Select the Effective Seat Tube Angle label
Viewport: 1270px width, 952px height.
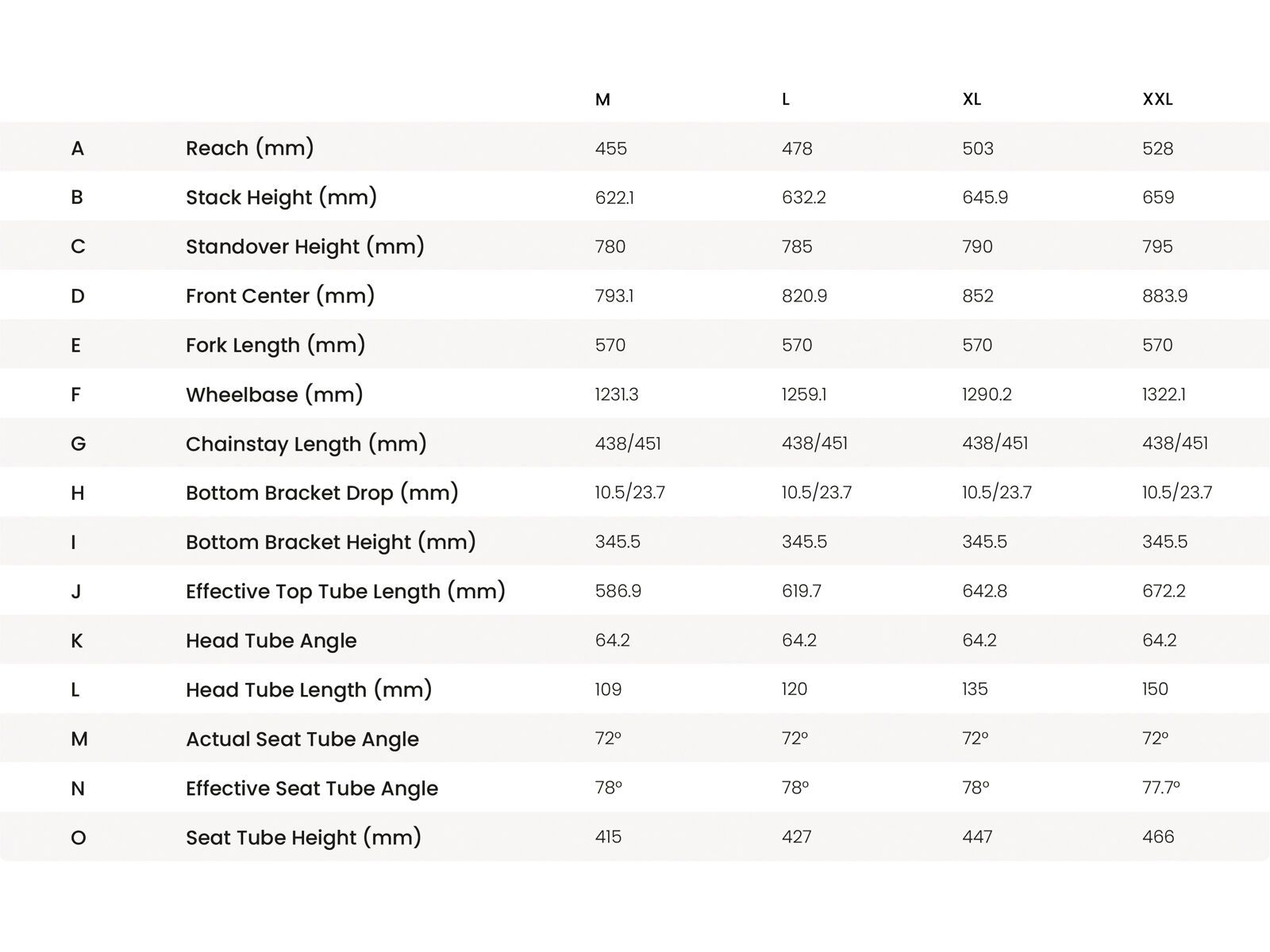[x=312, y=789]
